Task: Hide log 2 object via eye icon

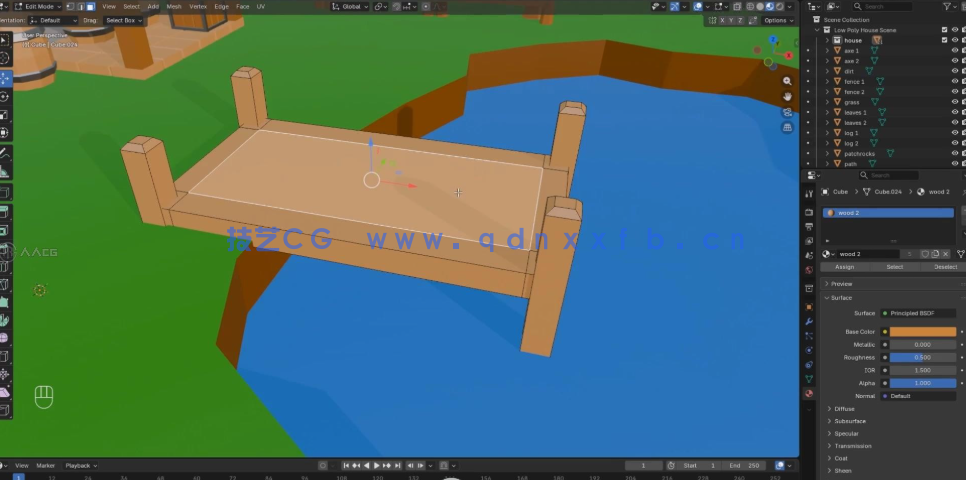Action: click(x=955, y=143)
